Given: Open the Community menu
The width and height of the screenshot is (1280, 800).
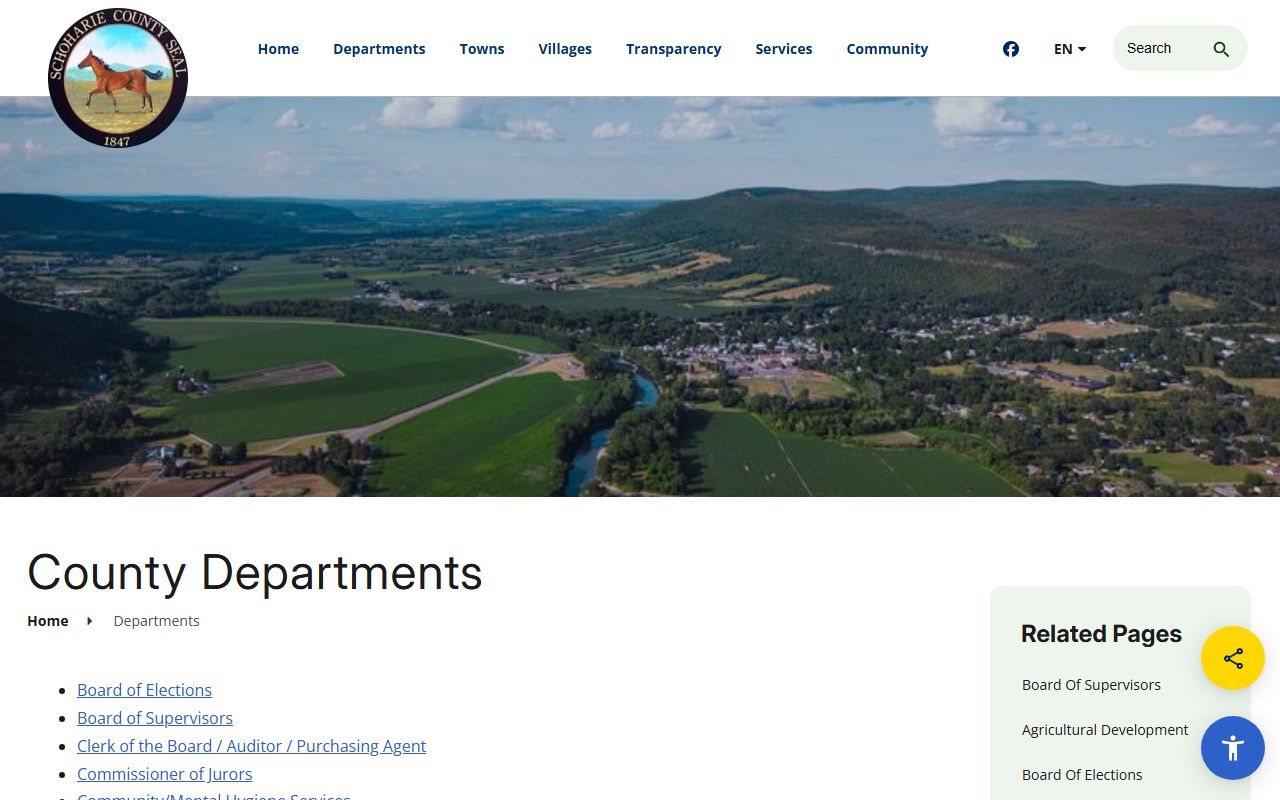Looking at the screenshot, I should (x=887, y=49).
